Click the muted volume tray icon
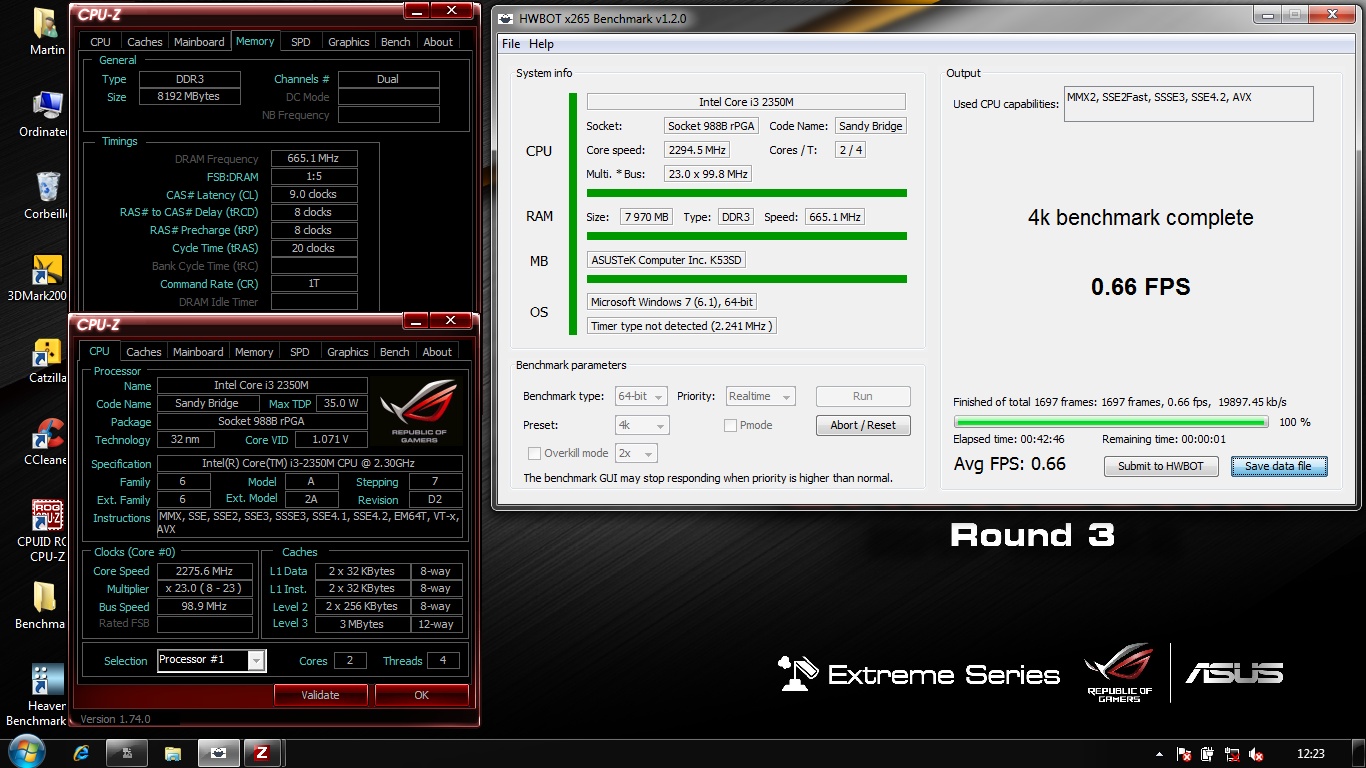This screenshot has width=1366, height=768. (1256, 755)
